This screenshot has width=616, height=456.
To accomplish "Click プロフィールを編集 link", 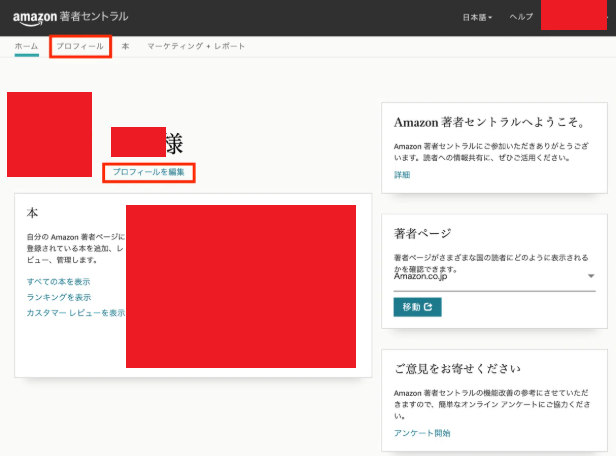I will click(148, 172).
